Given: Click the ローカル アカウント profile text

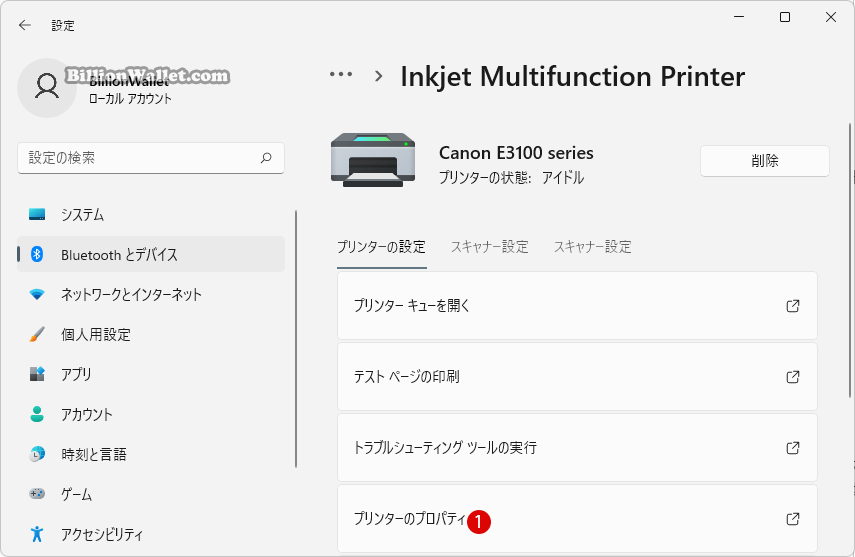Looking at the screenshot, I should (130, 99).
